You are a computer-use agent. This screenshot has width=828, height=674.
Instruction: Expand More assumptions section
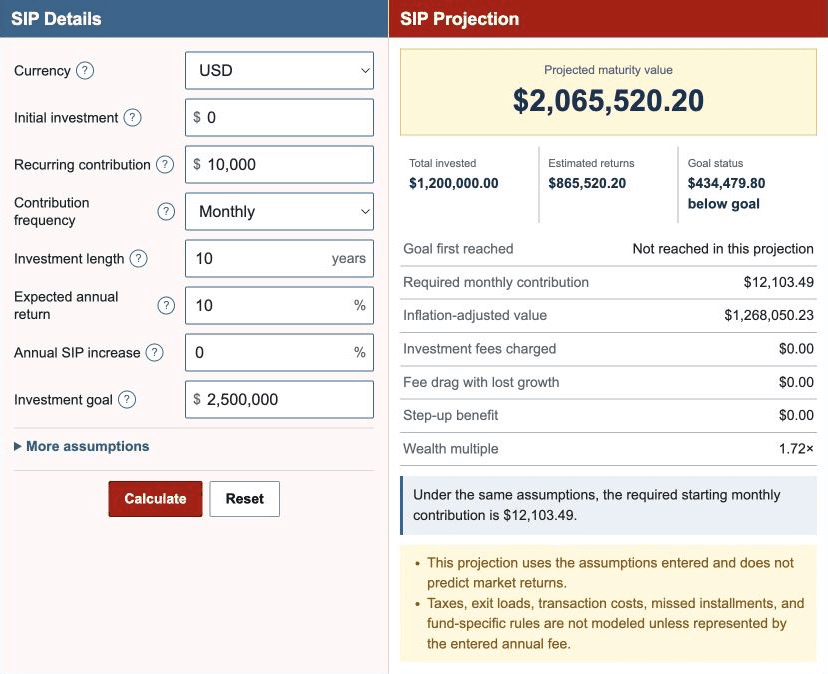click(x=82, y=446)
